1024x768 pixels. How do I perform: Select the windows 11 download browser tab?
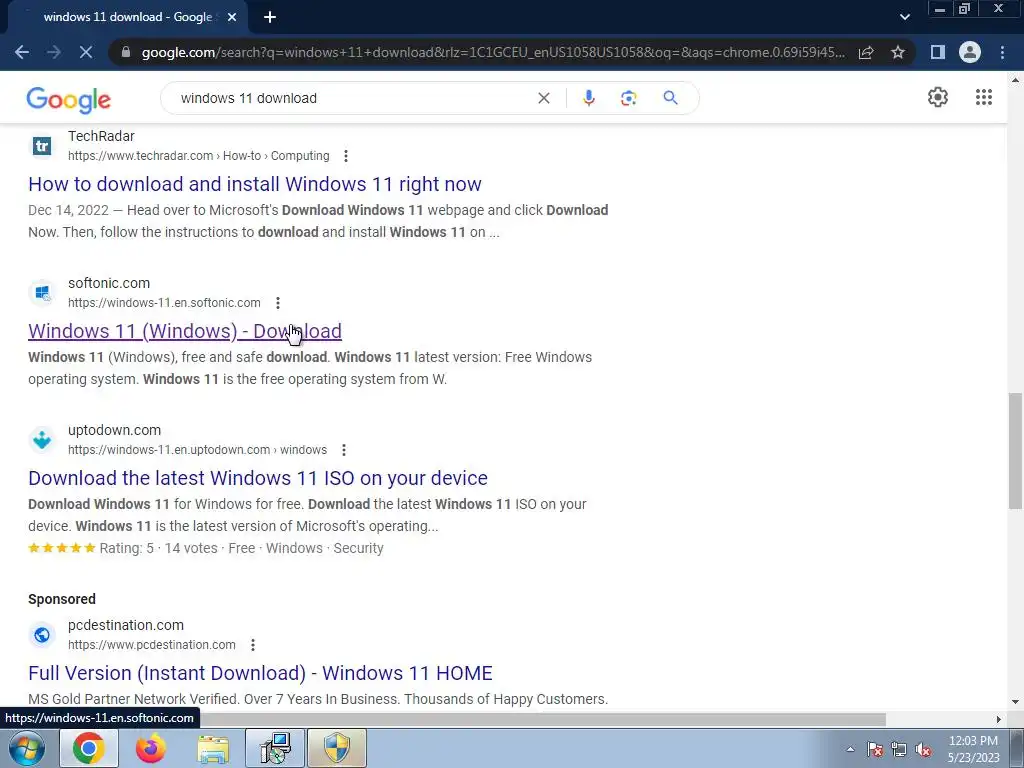point(127,17)
